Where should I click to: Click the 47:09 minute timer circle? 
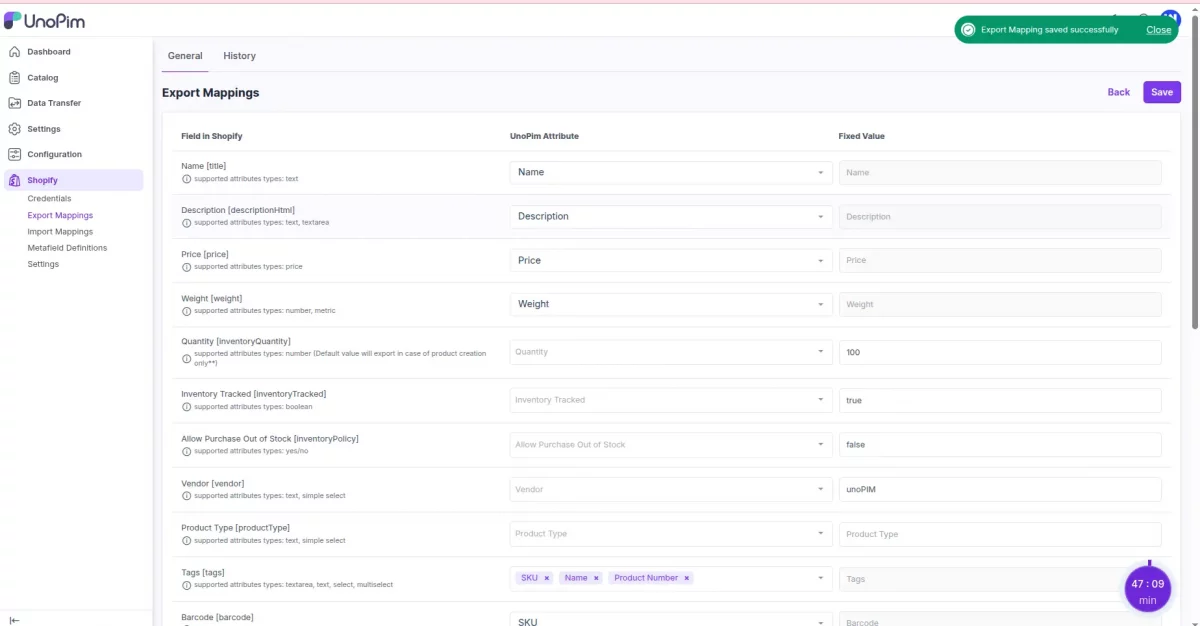pos(1147,588)
